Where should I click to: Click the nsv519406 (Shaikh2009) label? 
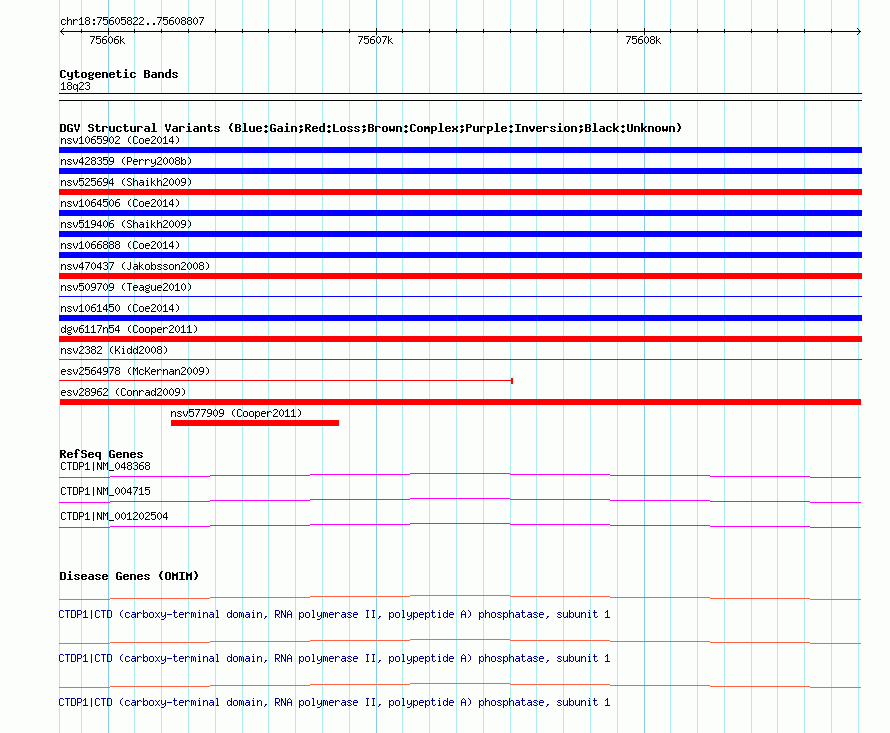point(126,224)
